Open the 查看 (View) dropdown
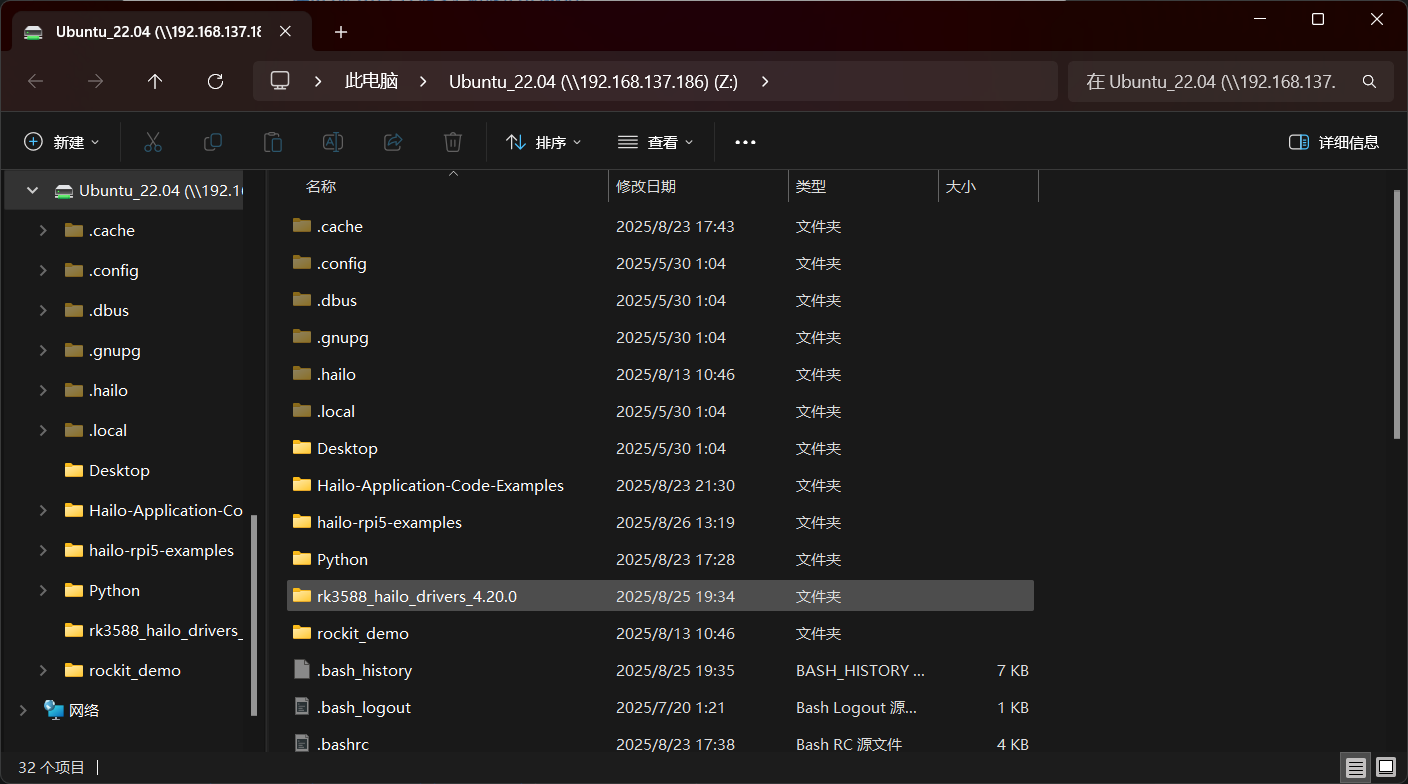The width and height of the screenshot is (1408, 784). click(x=655, y=141)
